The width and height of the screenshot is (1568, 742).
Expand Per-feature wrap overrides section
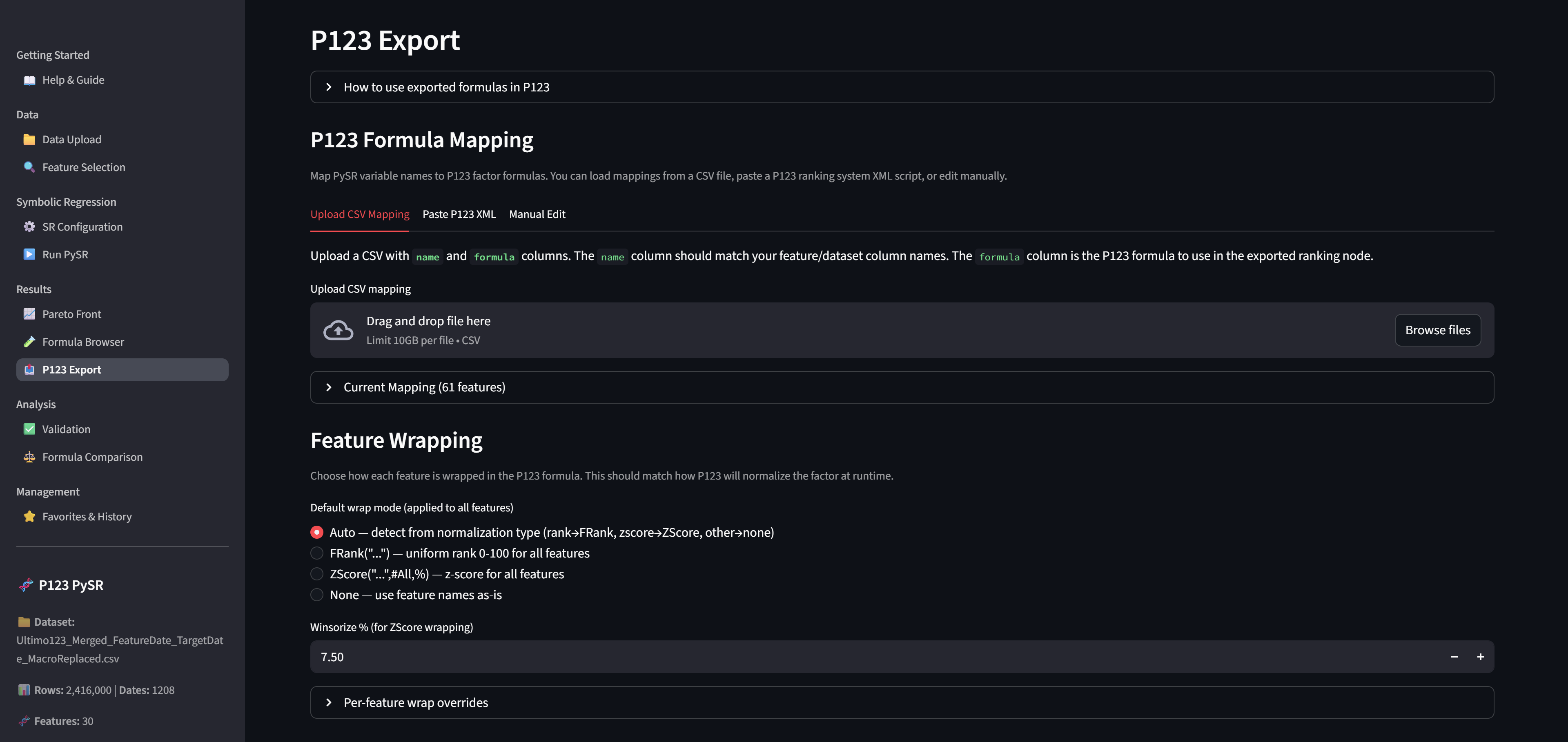tap(416, 702)
